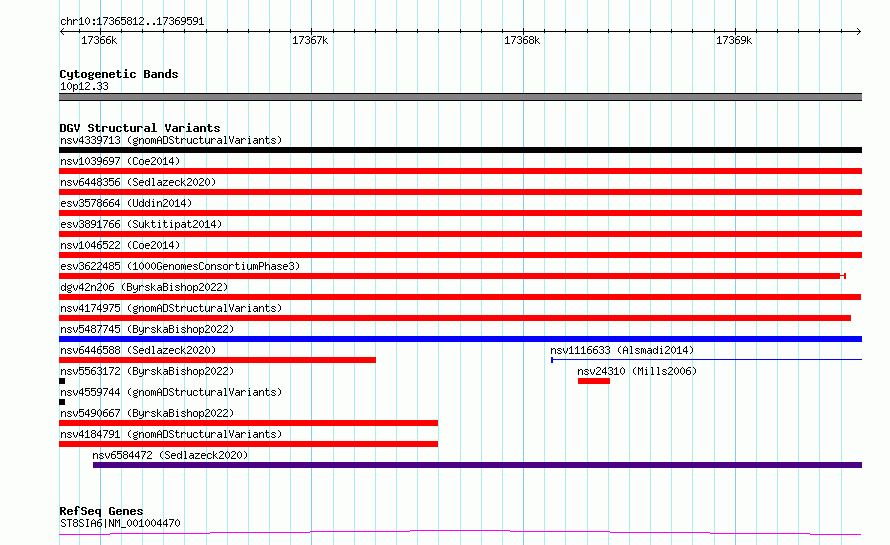Image resolution: width=890 pixels, height=545 pixels.
Task: Click the thin blue nsv1116633 variant line
Action: 707,359
